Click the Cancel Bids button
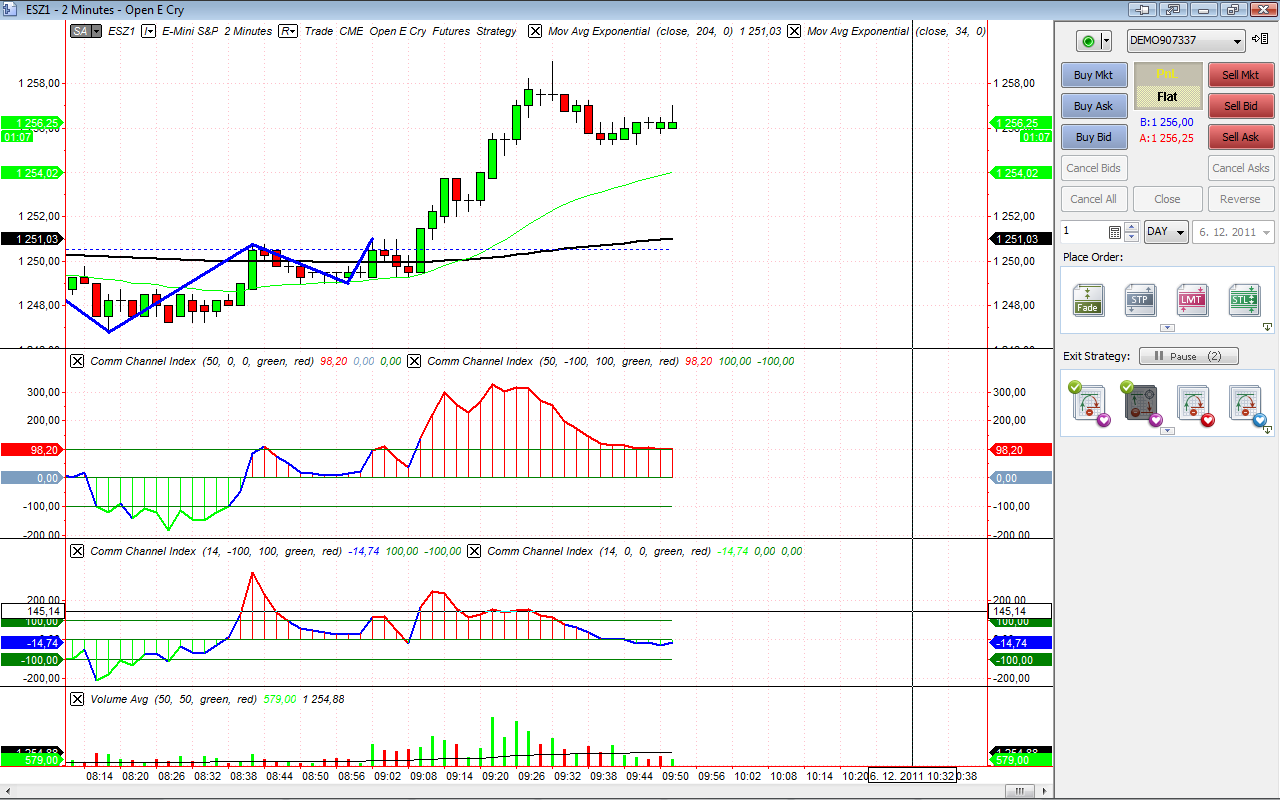 1094,168
